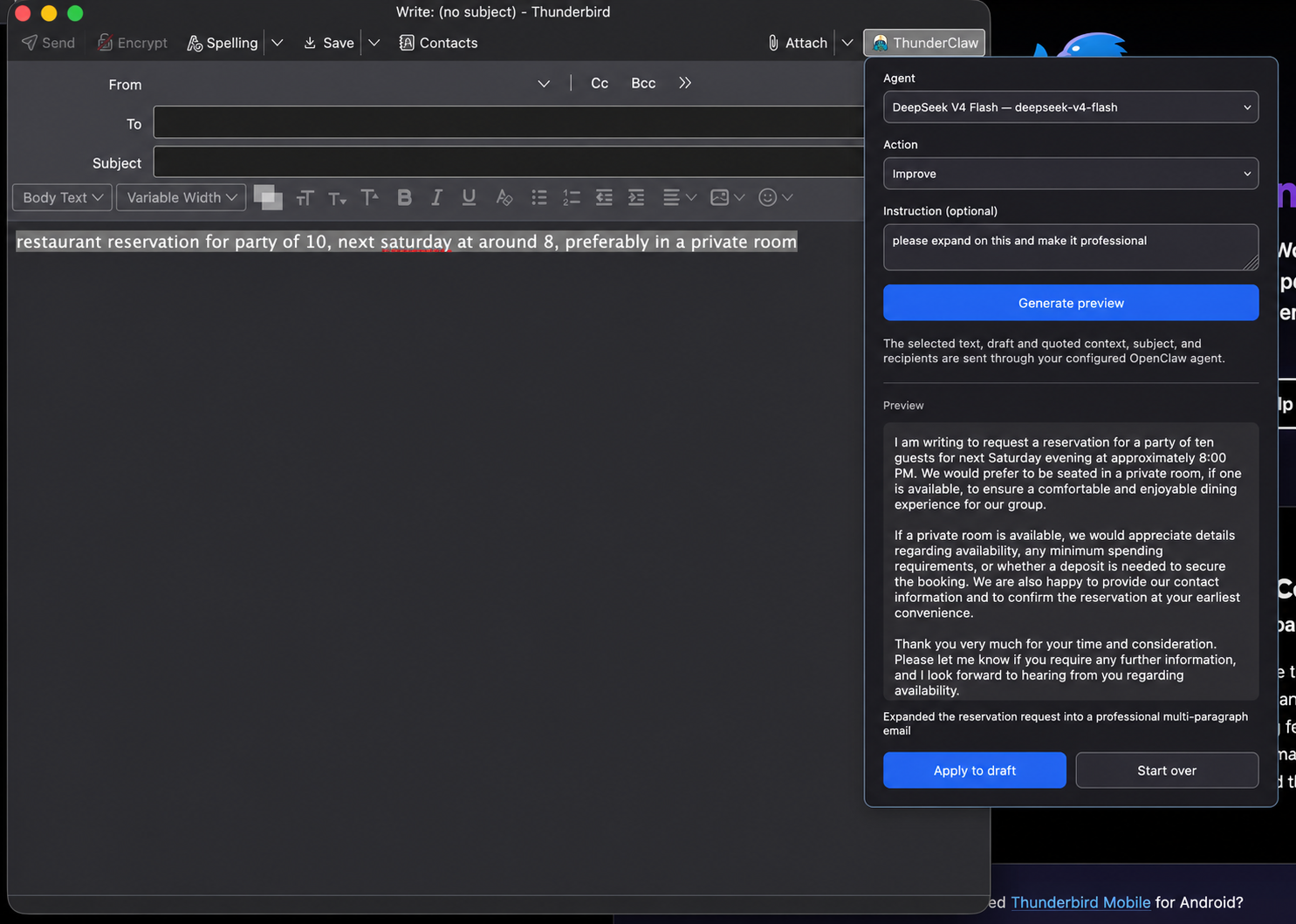The width and height of the screenshot is (1296, 924).
Task: Toggle the ThunderClaw panel button
Action: [924, 43]
